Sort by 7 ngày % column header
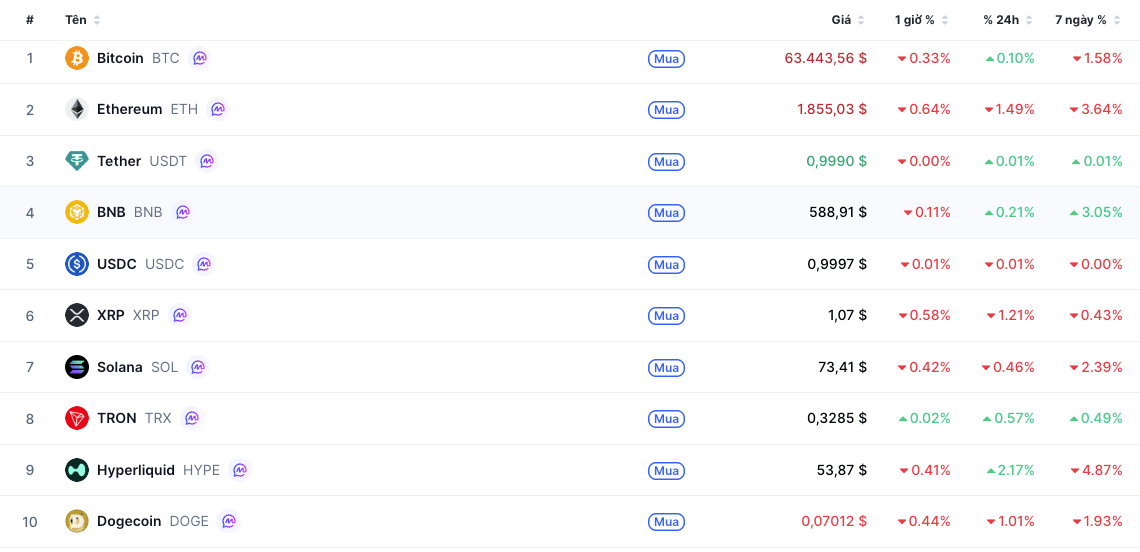1140x552 pixels. (x=1088, y=20)
